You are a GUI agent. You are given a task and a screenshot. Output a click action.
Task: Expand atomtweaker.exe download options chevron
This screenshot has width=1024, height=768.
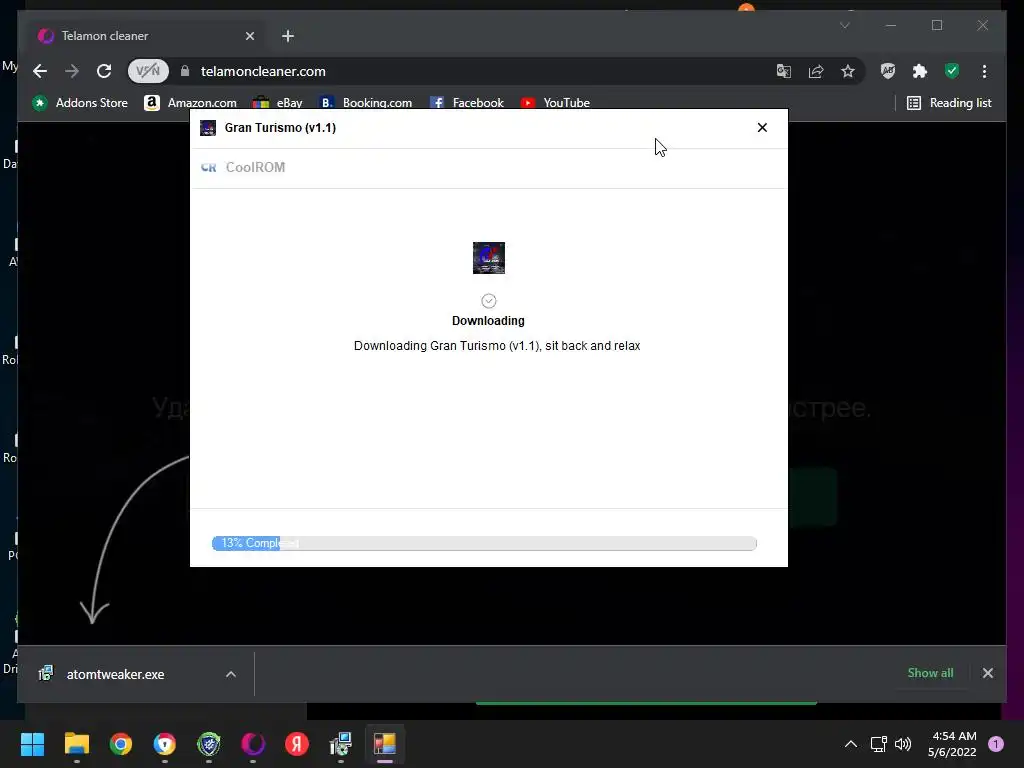(231, 674)
